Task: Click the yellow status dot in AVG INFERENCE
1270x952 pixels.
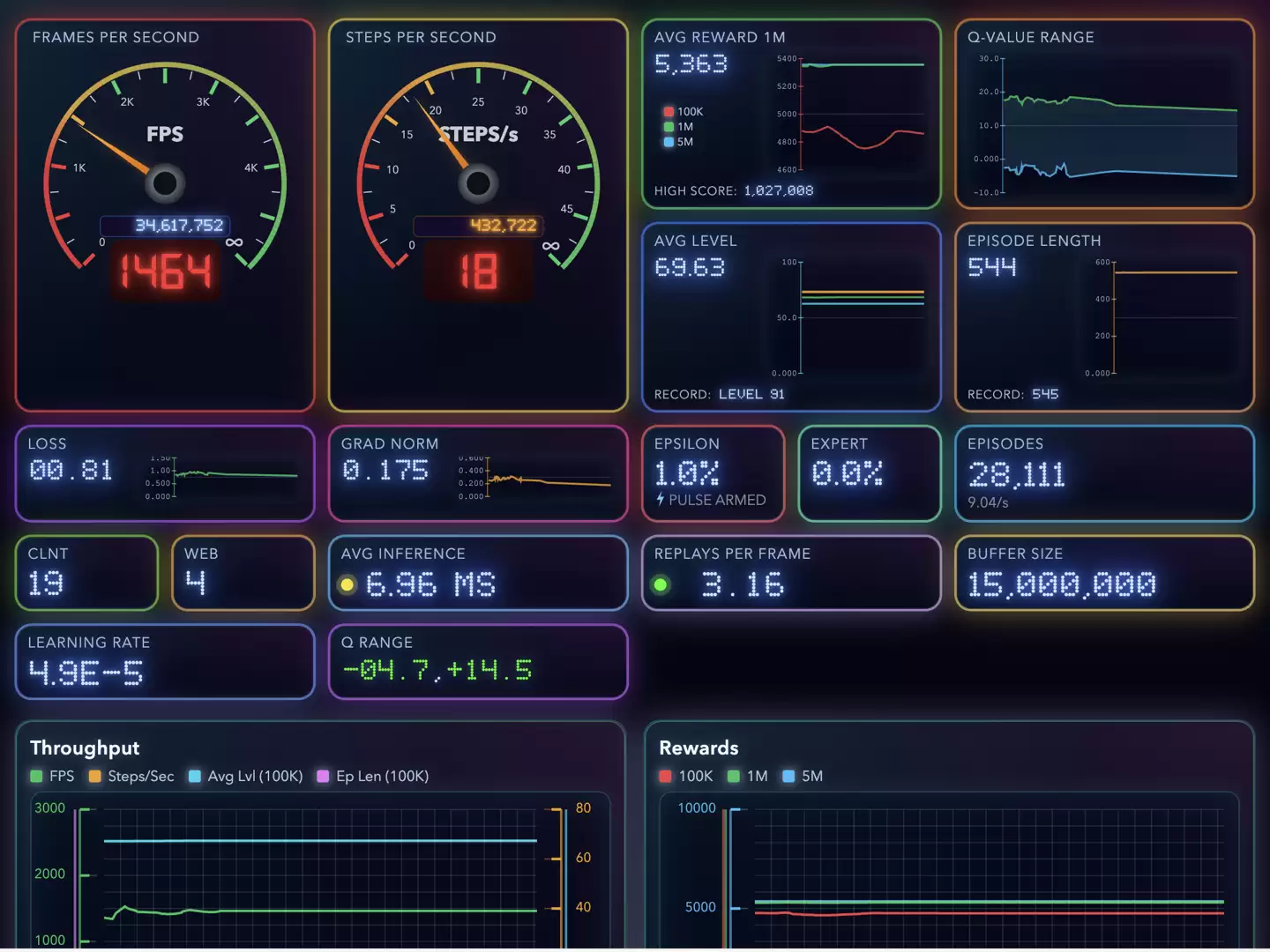Action: [347, 584]
